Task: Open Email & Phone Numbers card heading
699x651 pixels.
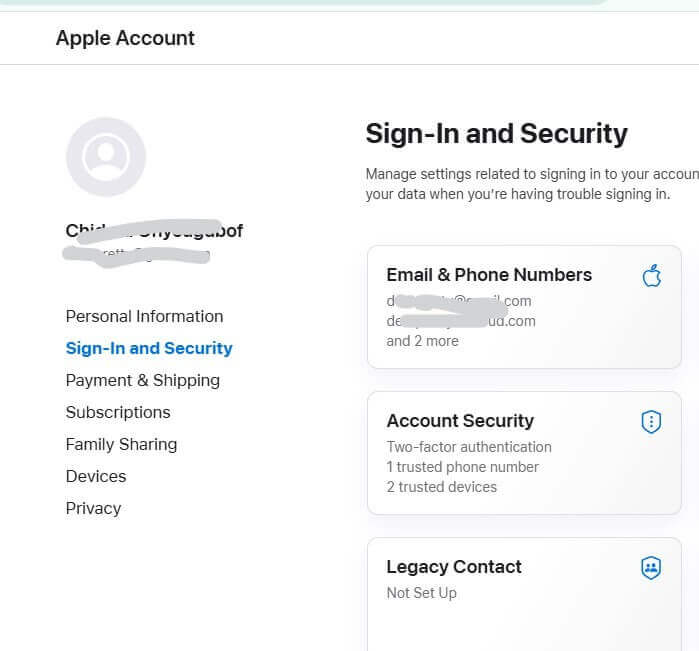Action: point(489,274)
